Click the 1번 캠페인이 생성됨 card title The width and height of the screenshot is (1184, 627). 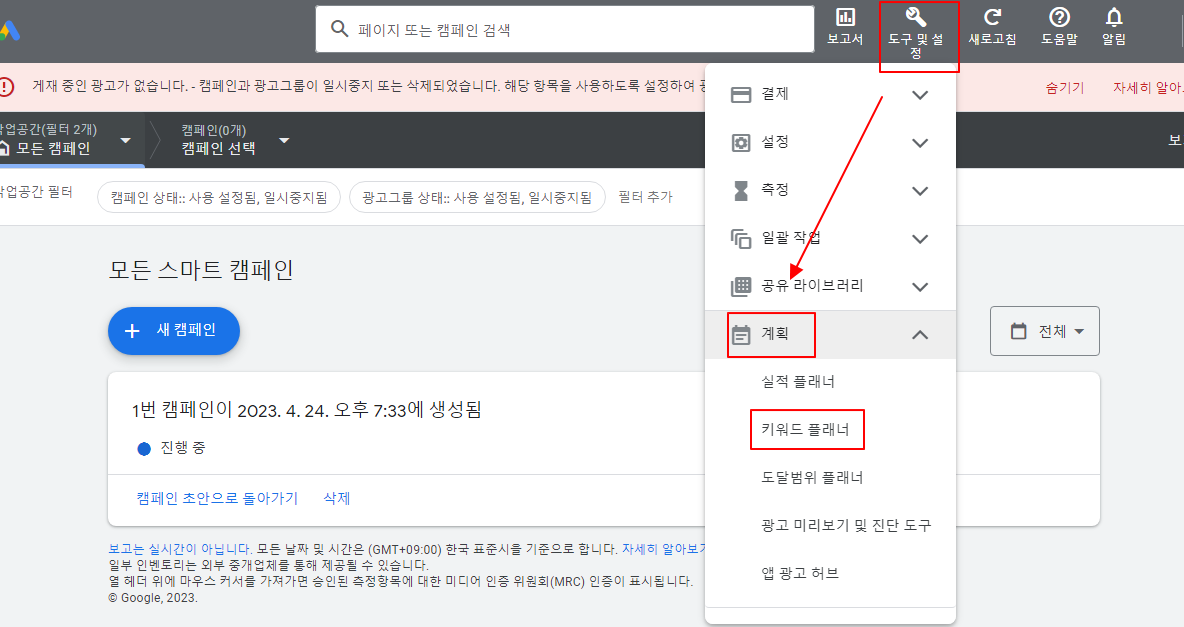click(307, 410)
